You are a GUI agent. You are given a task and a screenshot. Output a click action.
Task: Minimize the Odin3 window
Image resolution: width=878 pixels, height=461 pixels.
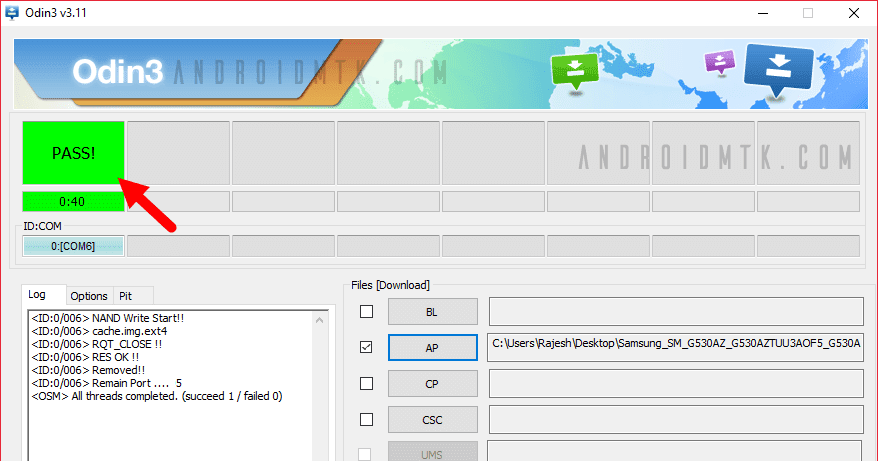pos(763,13)
